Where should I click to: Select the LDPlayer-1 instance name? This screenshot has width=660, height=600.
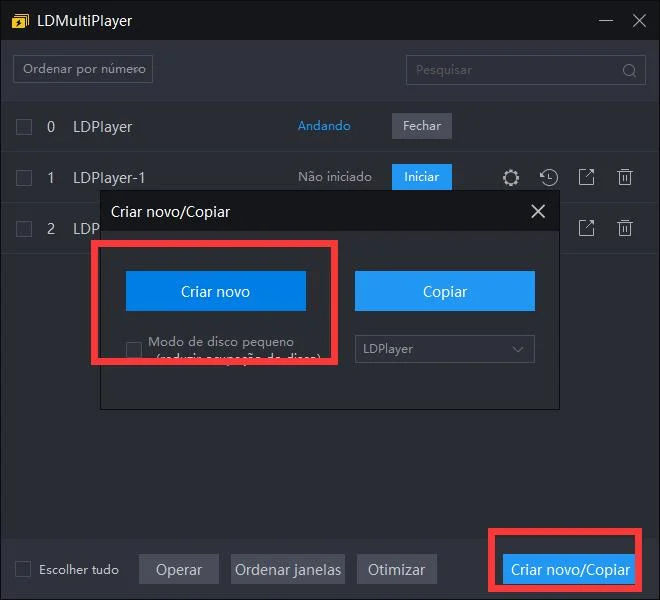[x=109, y=178]
